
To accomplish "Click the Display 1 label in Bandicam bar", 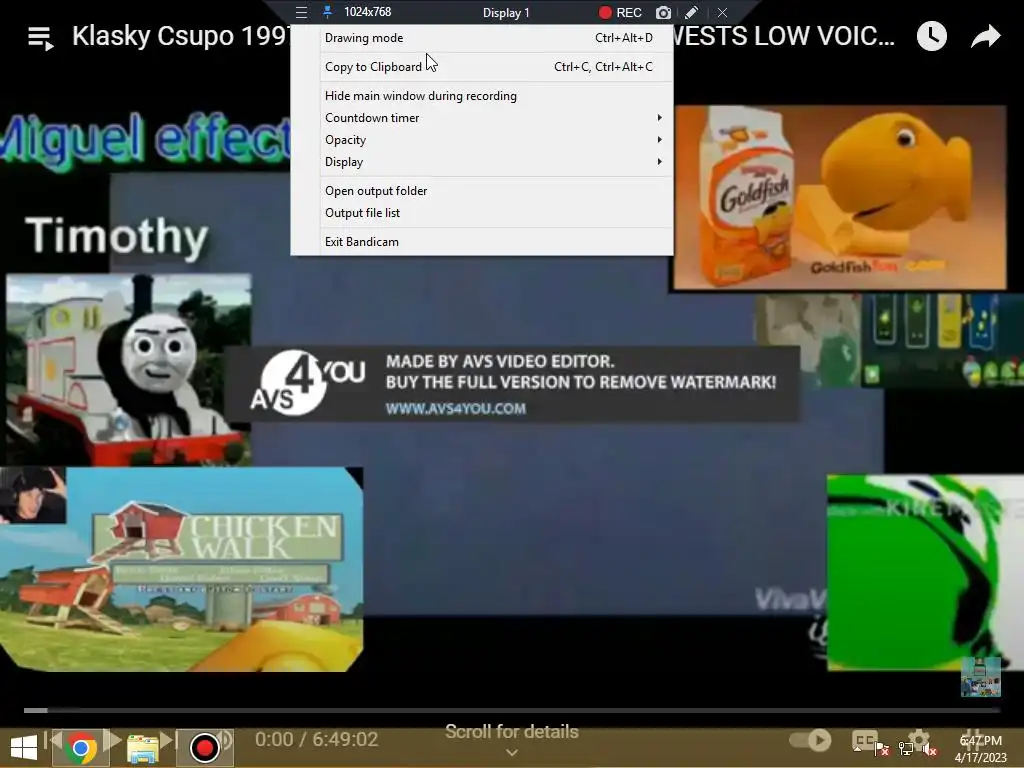I will [x=506, y=12].
